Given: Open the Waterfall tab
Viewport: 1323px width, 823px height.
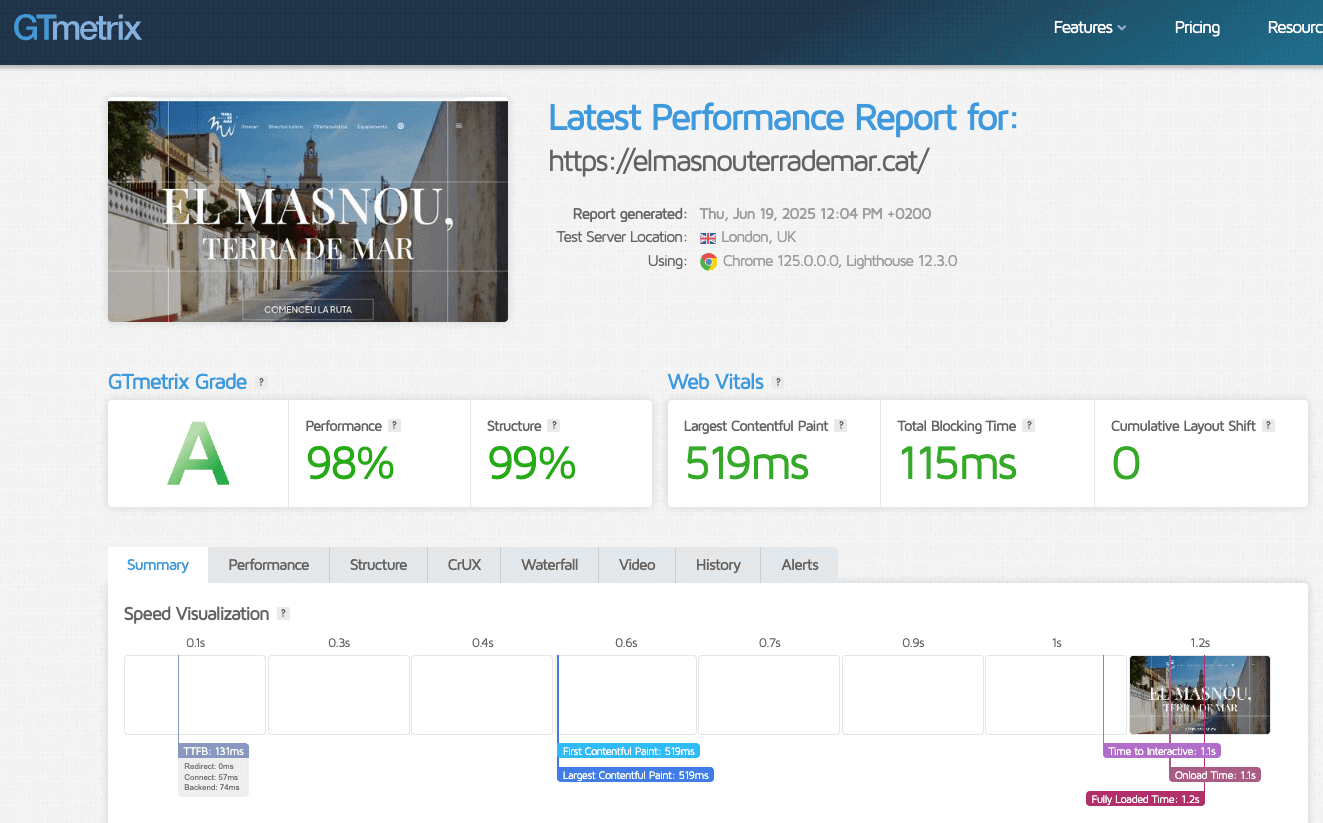Looking at the screenshot, I should pos(550,565).
